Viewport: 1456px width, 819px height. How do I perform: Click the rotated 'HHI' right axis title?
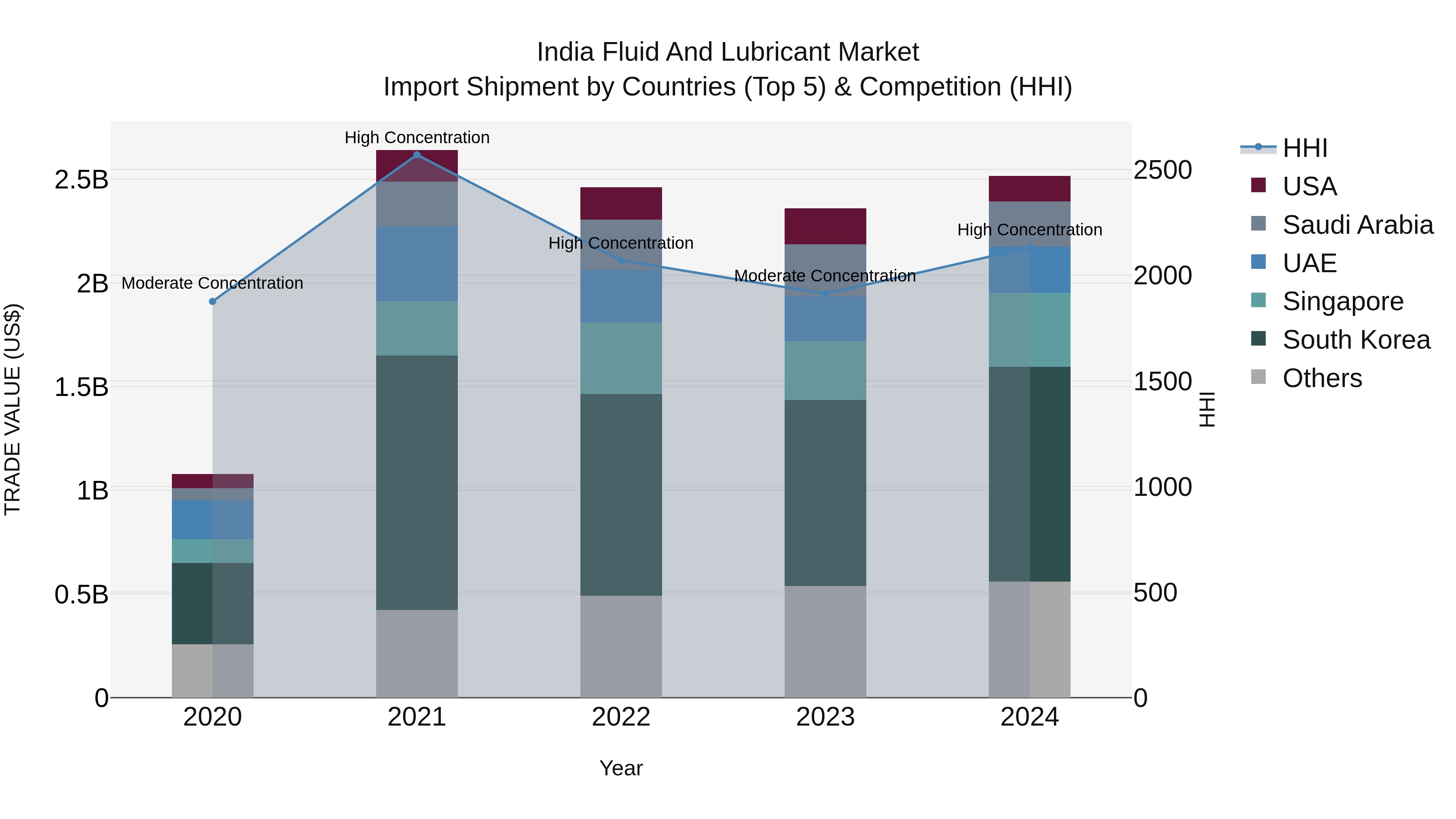(1207, 410)
